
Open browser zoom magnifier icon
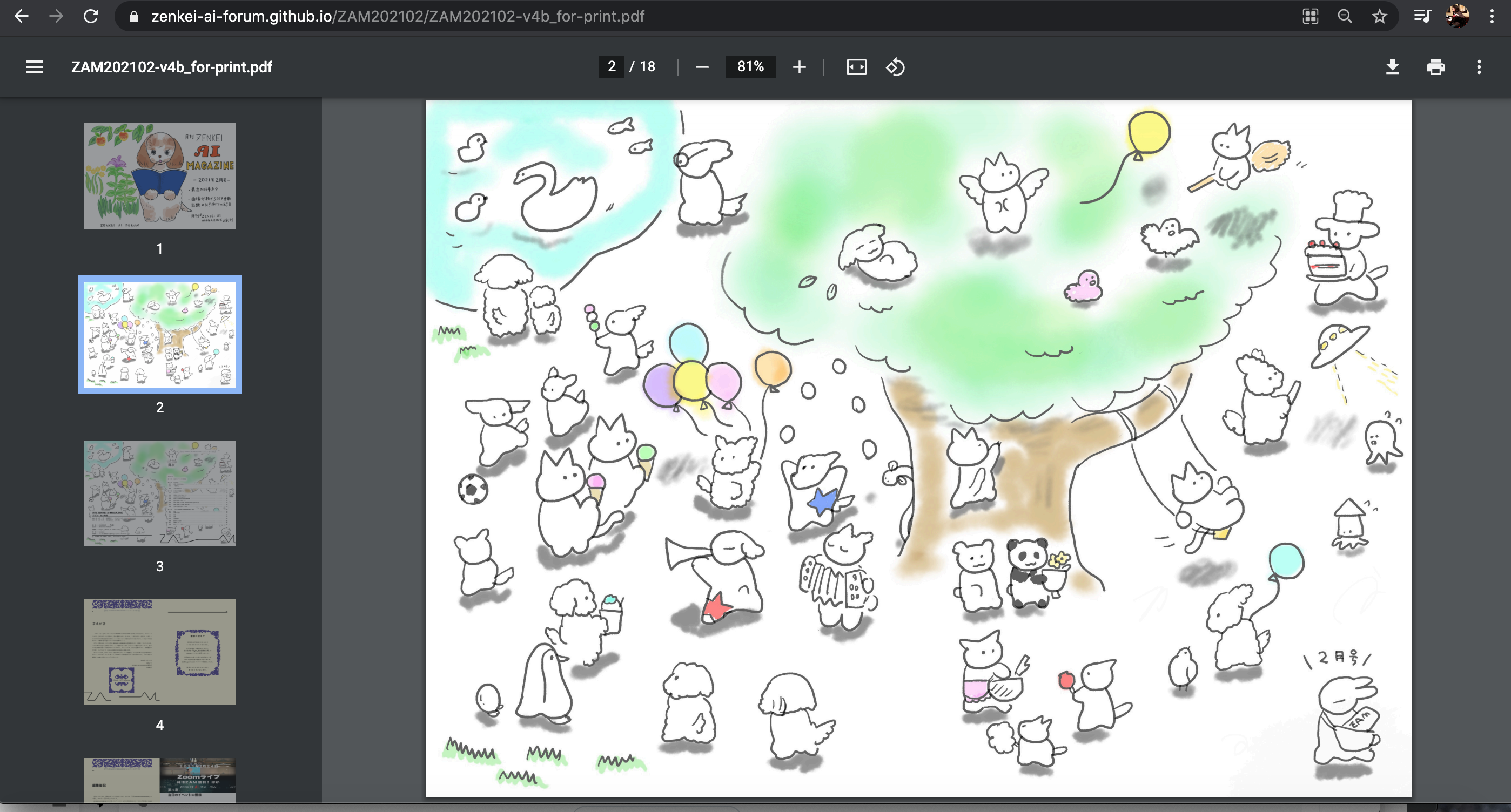(x=1345, y=16)
